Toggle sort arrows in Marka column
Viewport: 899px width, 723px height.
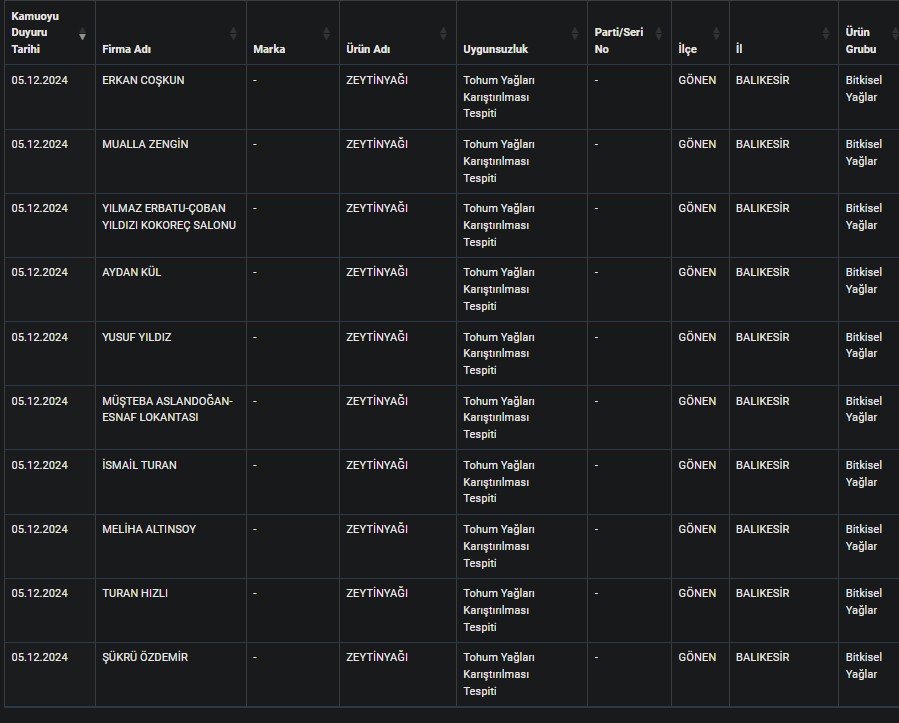coord(326,34)
